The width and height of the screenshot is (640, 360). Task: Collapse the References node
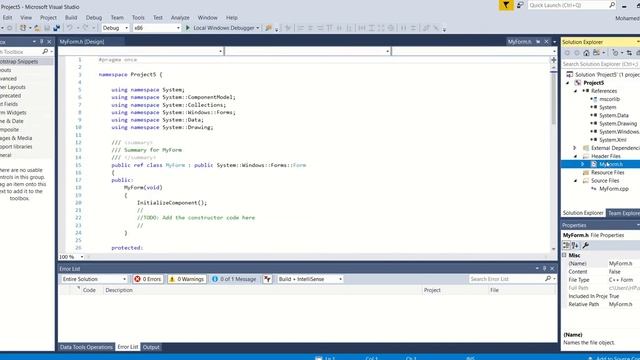[576, 91]
